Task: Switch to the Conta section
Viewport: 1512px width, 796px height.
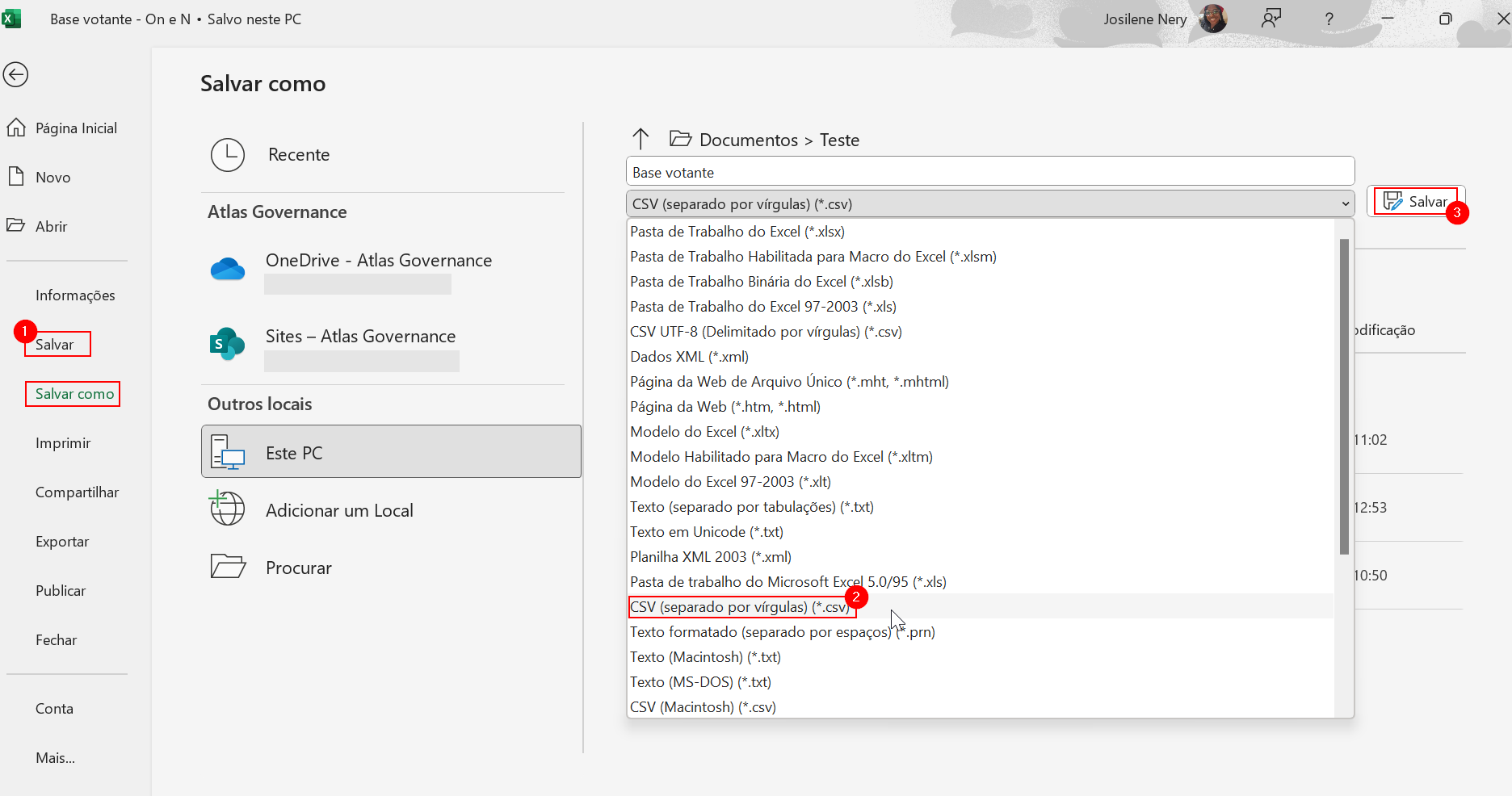Action: coord(53,708)
